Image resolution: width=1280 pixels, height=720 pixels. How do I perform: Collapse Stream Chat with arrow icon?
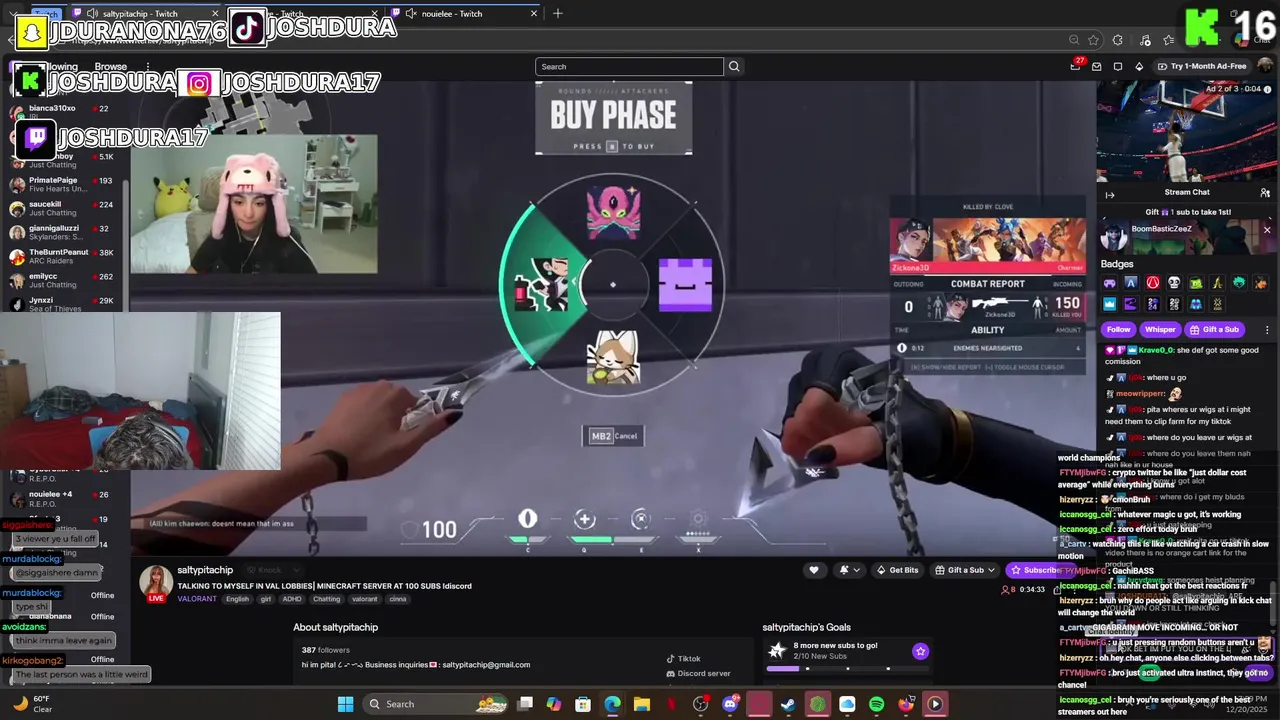1109,195
